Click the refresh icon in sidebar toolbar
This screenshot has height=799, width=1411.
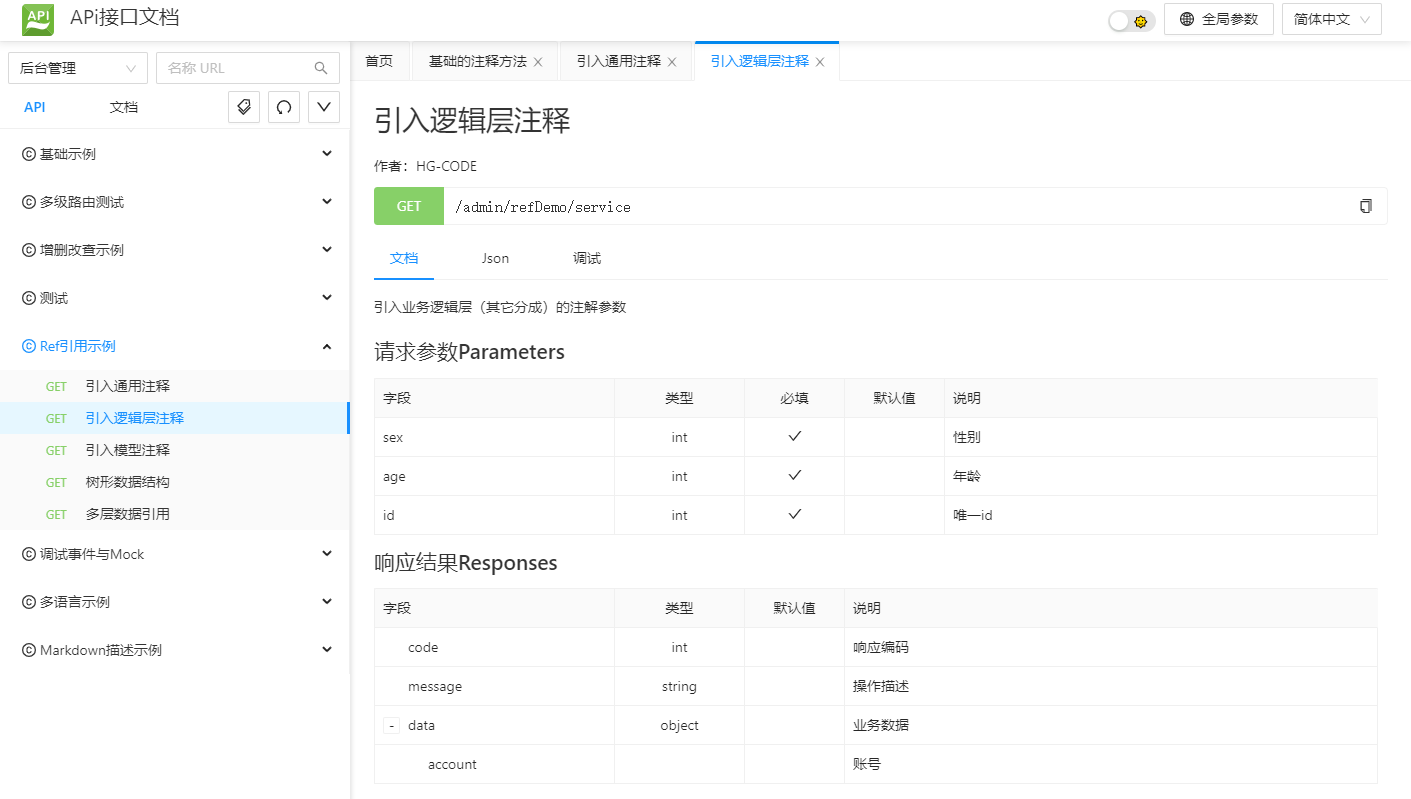284,107
